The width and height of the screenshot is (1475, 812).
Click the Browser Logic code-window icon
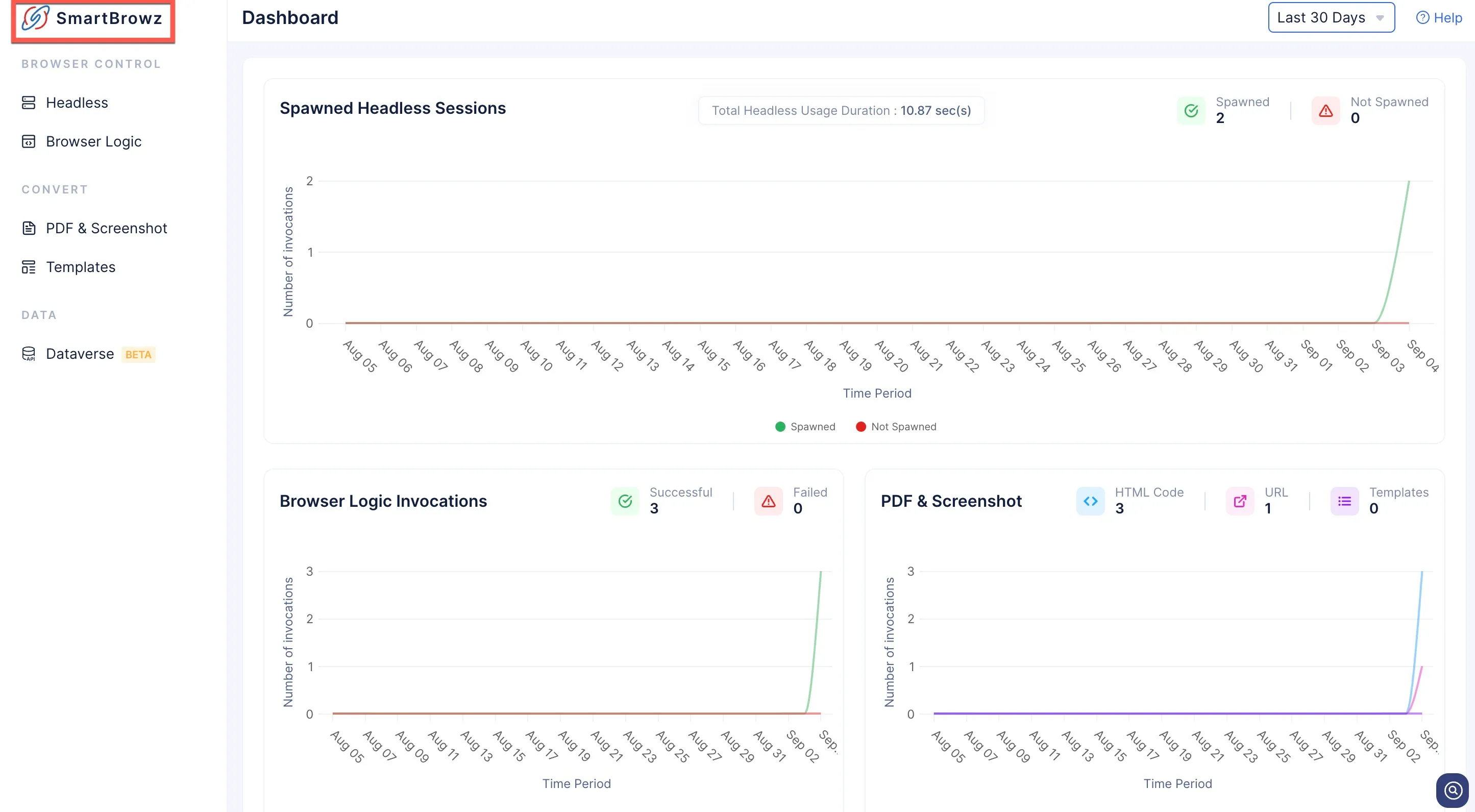click(x=29, y=141)
